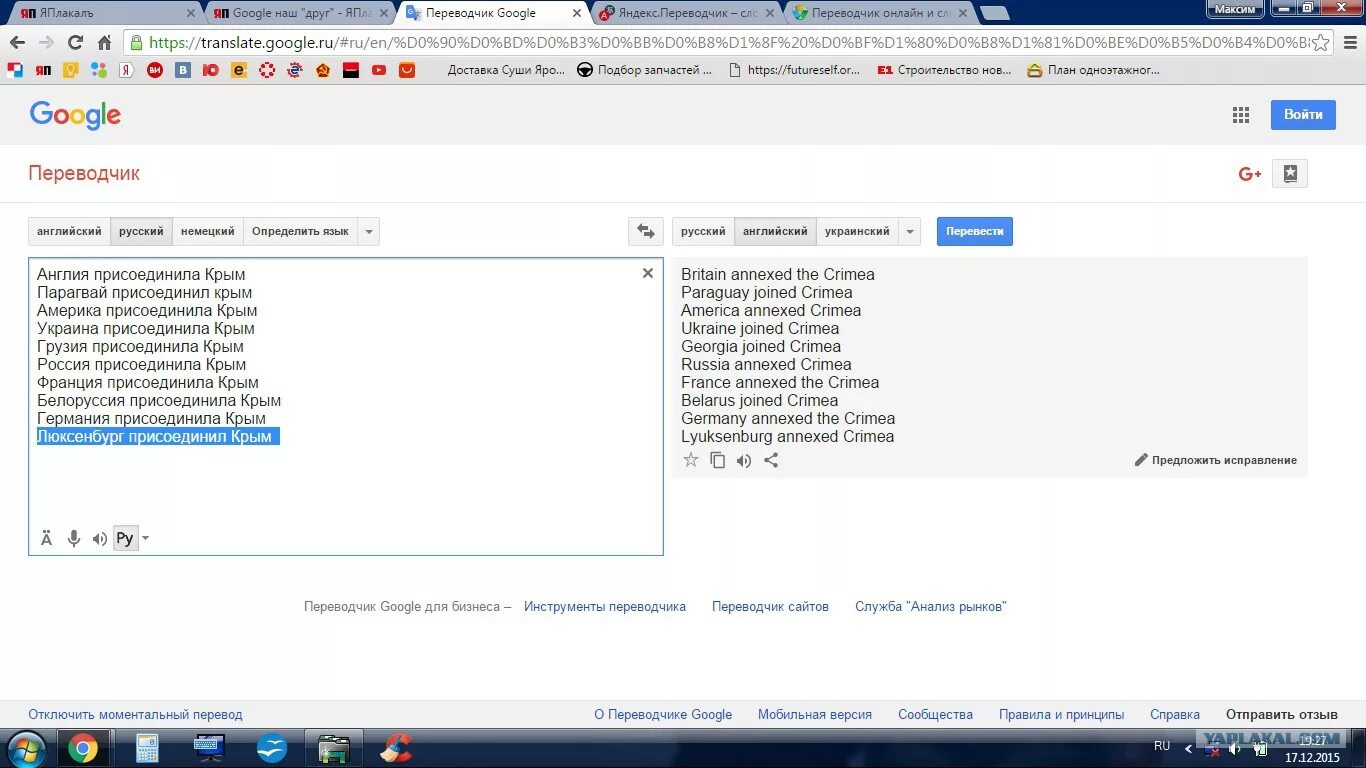Select украинский as target language
This screenshot has height=768, width=1366.
pos(857,231)
